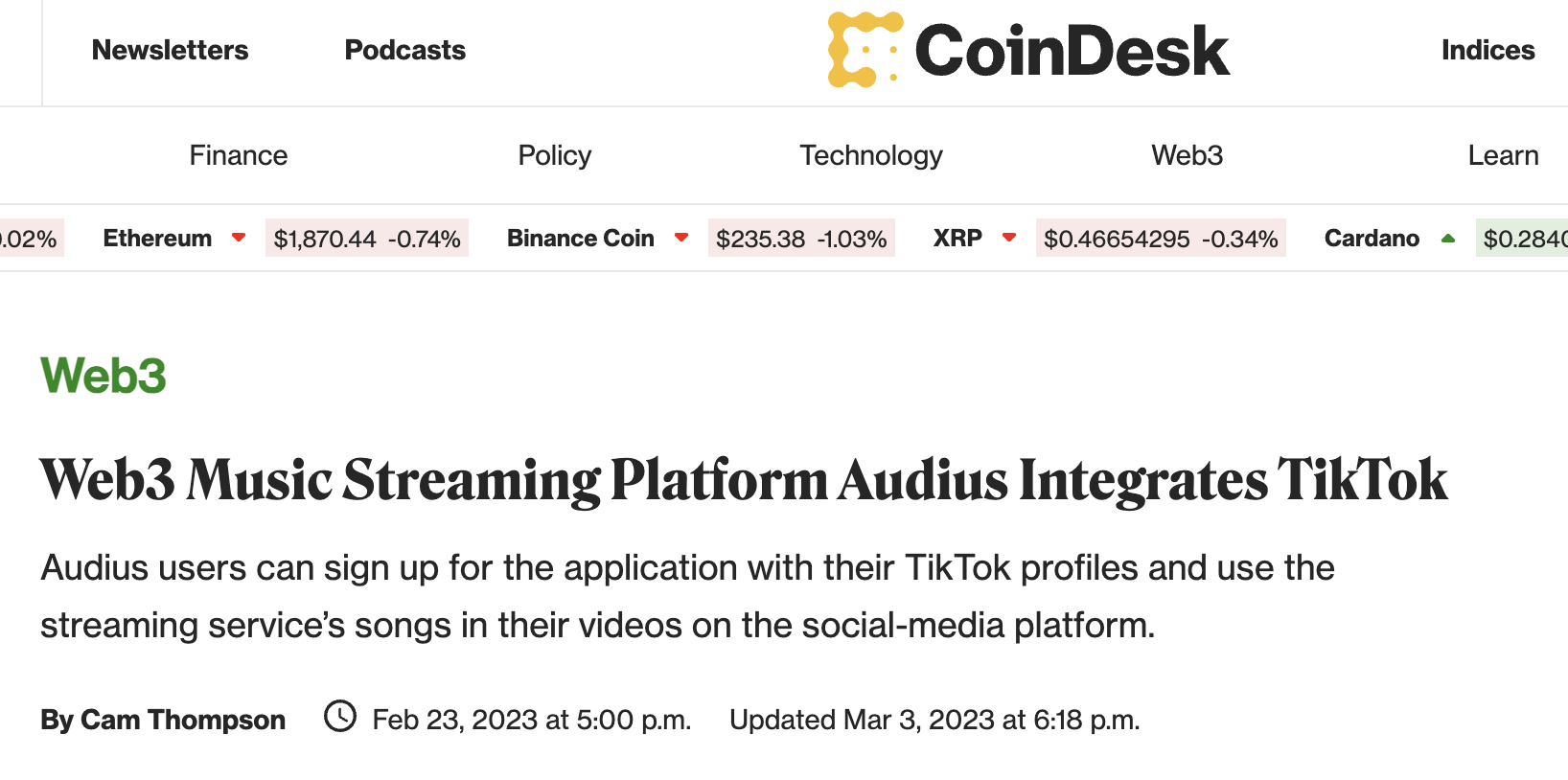Click author name Cam Thompson

184,720
